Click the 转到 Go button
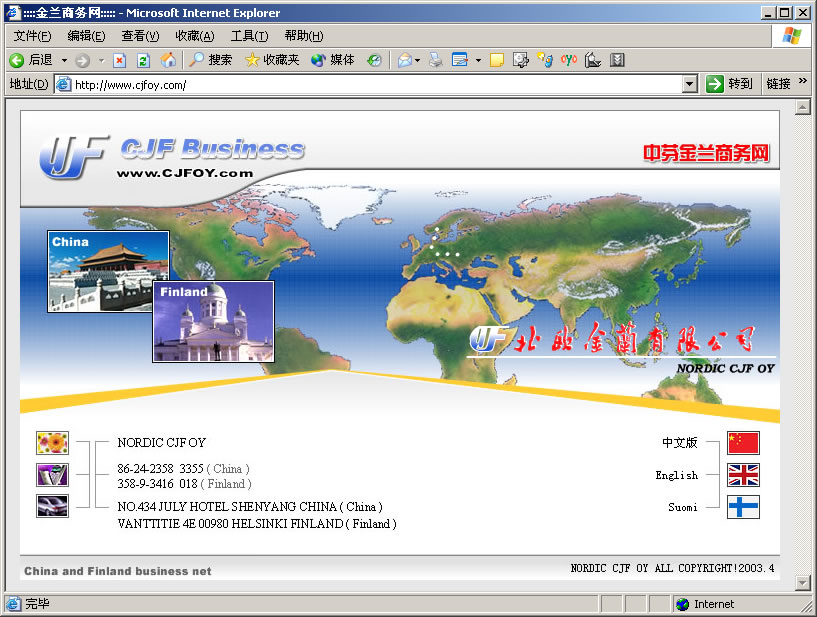 [x=729, y=84]
